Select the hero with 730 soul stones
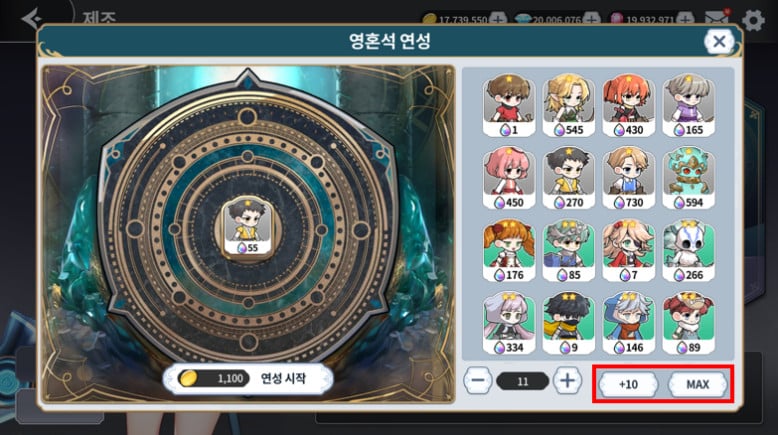Screen dimensions: 778x435 [x=628, y=178]
